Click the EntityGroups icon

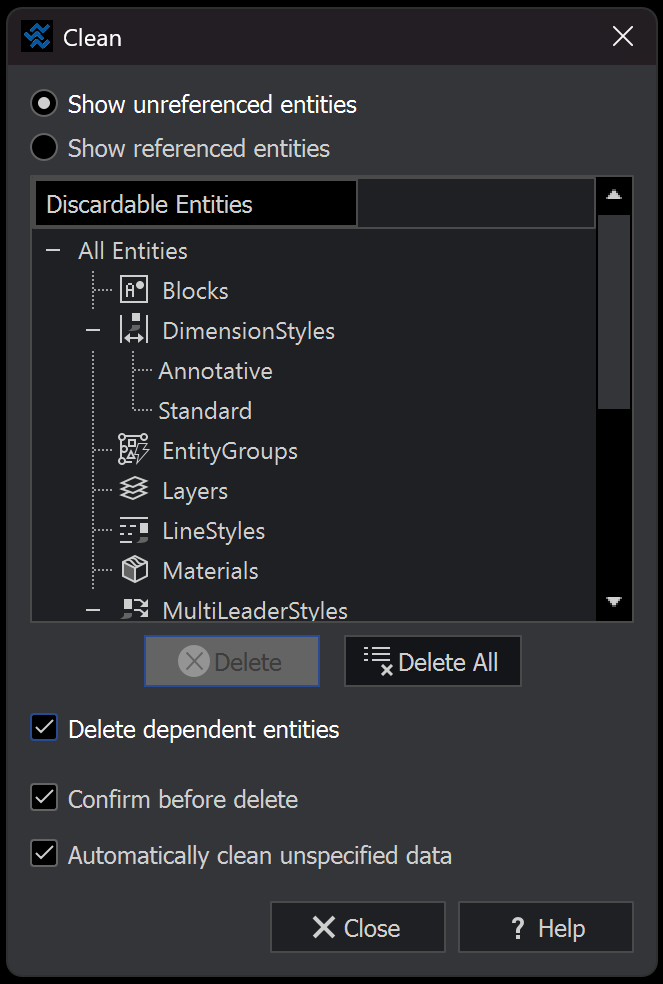coord(133,449)
